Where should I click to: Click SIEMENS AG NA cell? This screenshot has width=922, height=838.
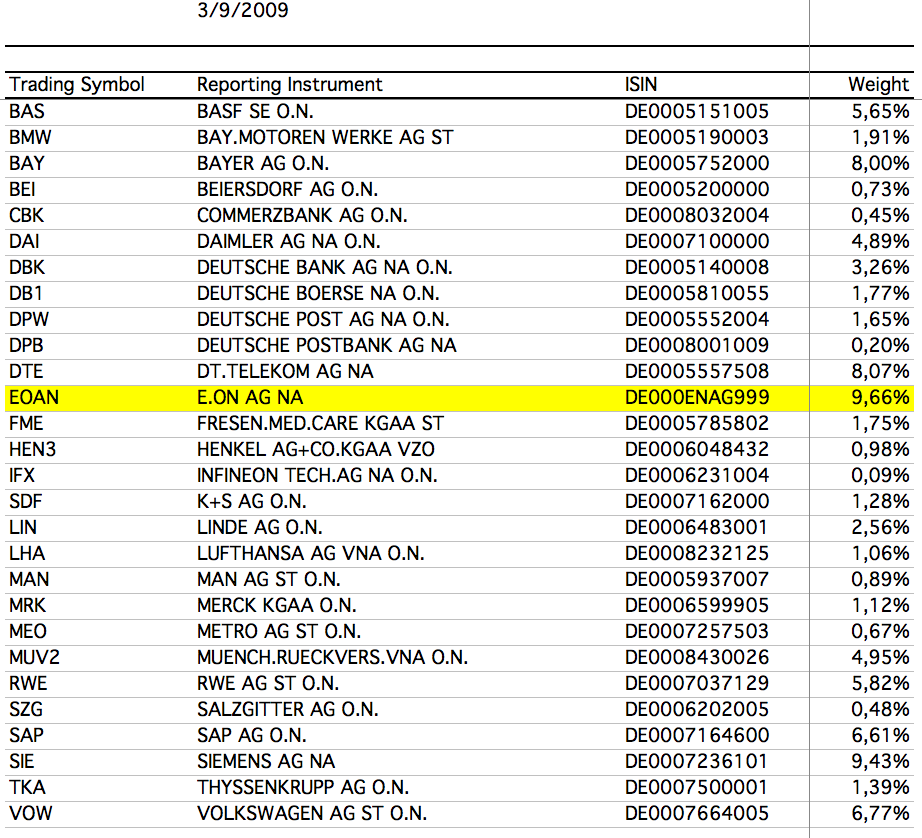[x=266, y=761]
